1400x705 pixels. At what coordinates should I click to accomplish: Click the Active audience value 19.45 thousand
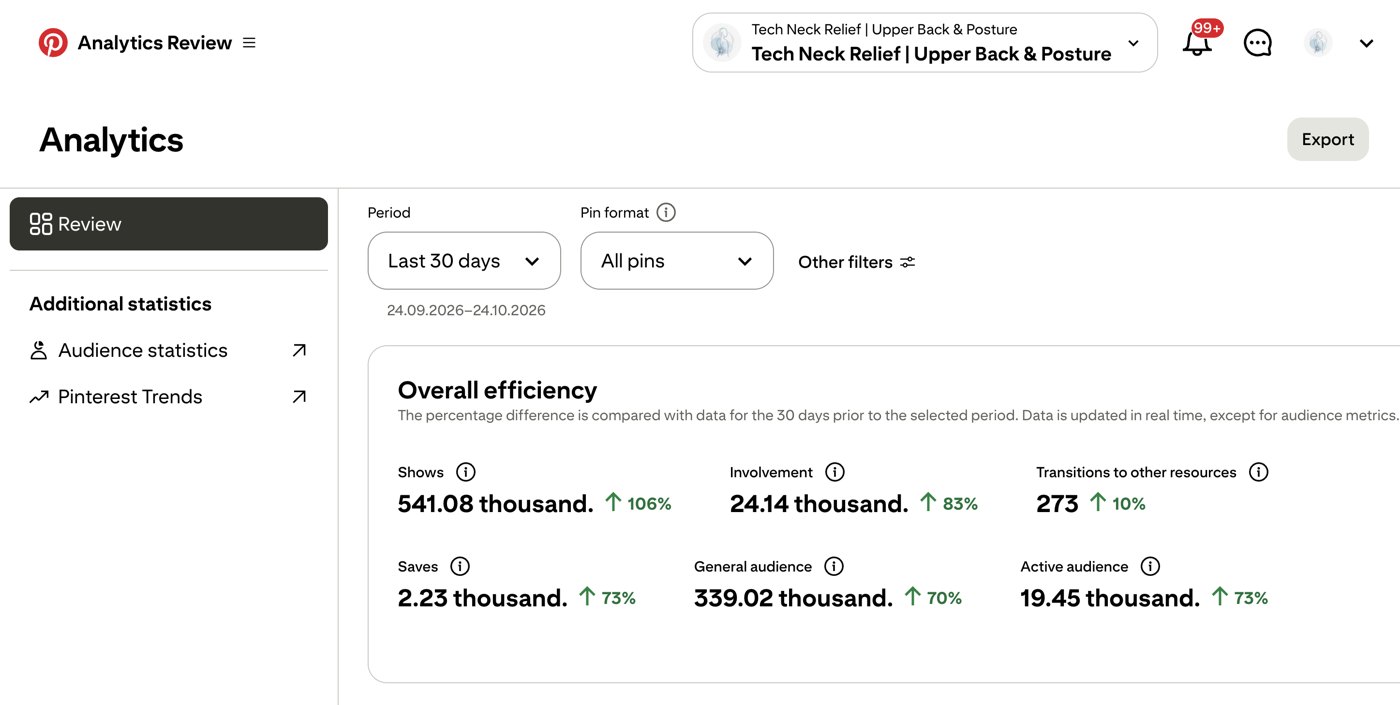click(x=1110, y=598)
